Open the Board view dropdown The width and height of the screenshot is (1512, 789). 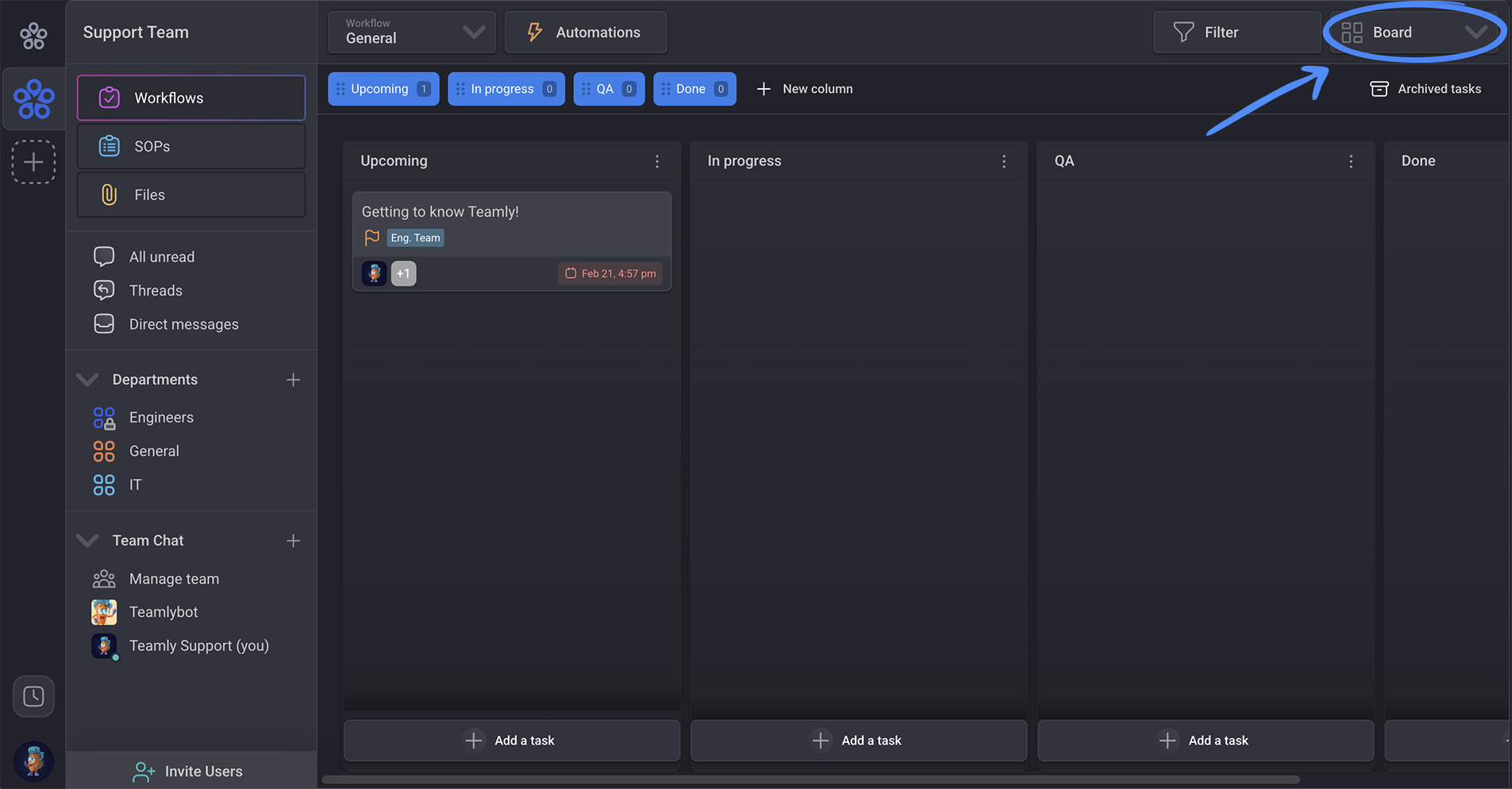[x=1414, y=32]
